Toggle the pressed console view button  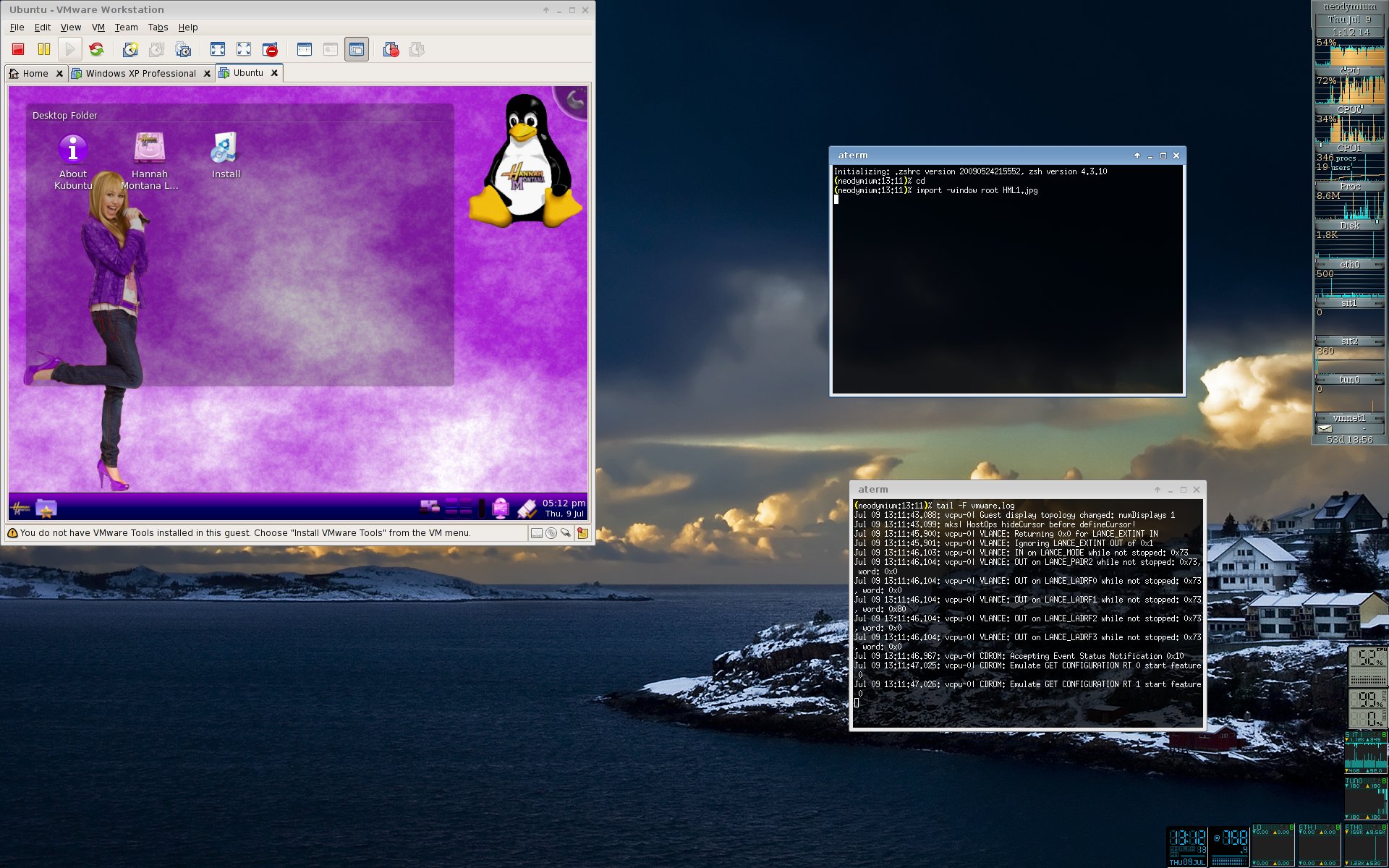click(x=357, y=49)
